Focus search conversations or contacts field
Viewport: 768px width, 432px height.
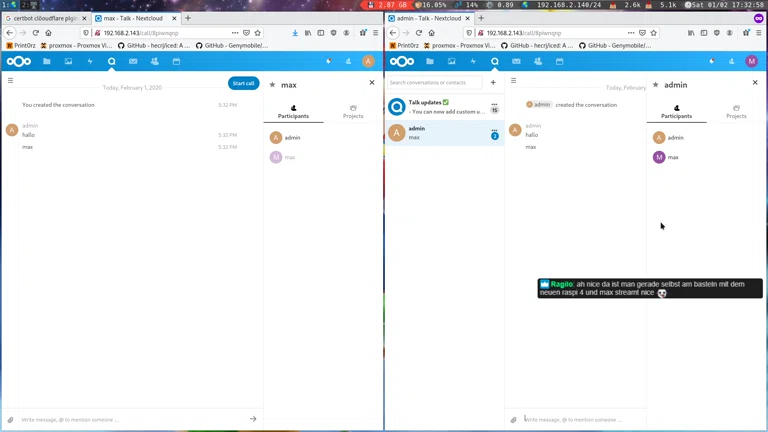pyautogui.click(x=434, y=82)
